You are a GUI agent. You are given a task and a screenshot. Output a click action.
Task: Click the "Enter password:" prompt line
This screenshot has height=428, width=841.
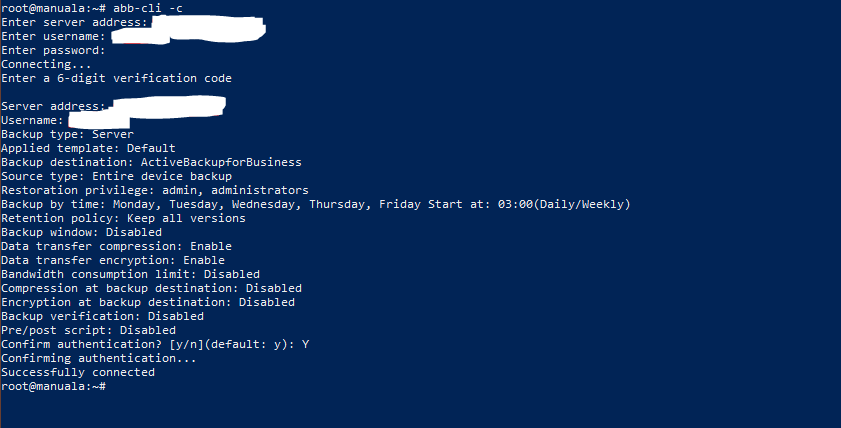[x=53, y=50]
